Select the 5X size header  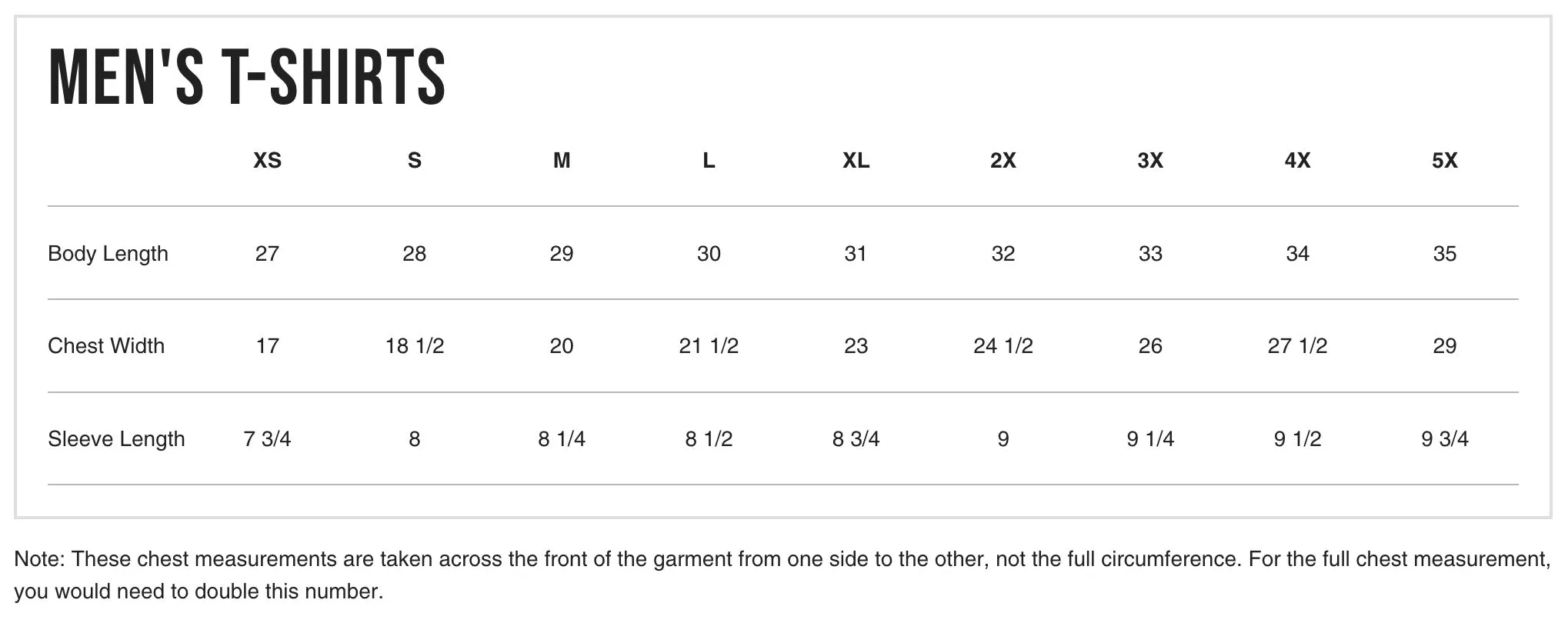click(x=1444, y=161)
